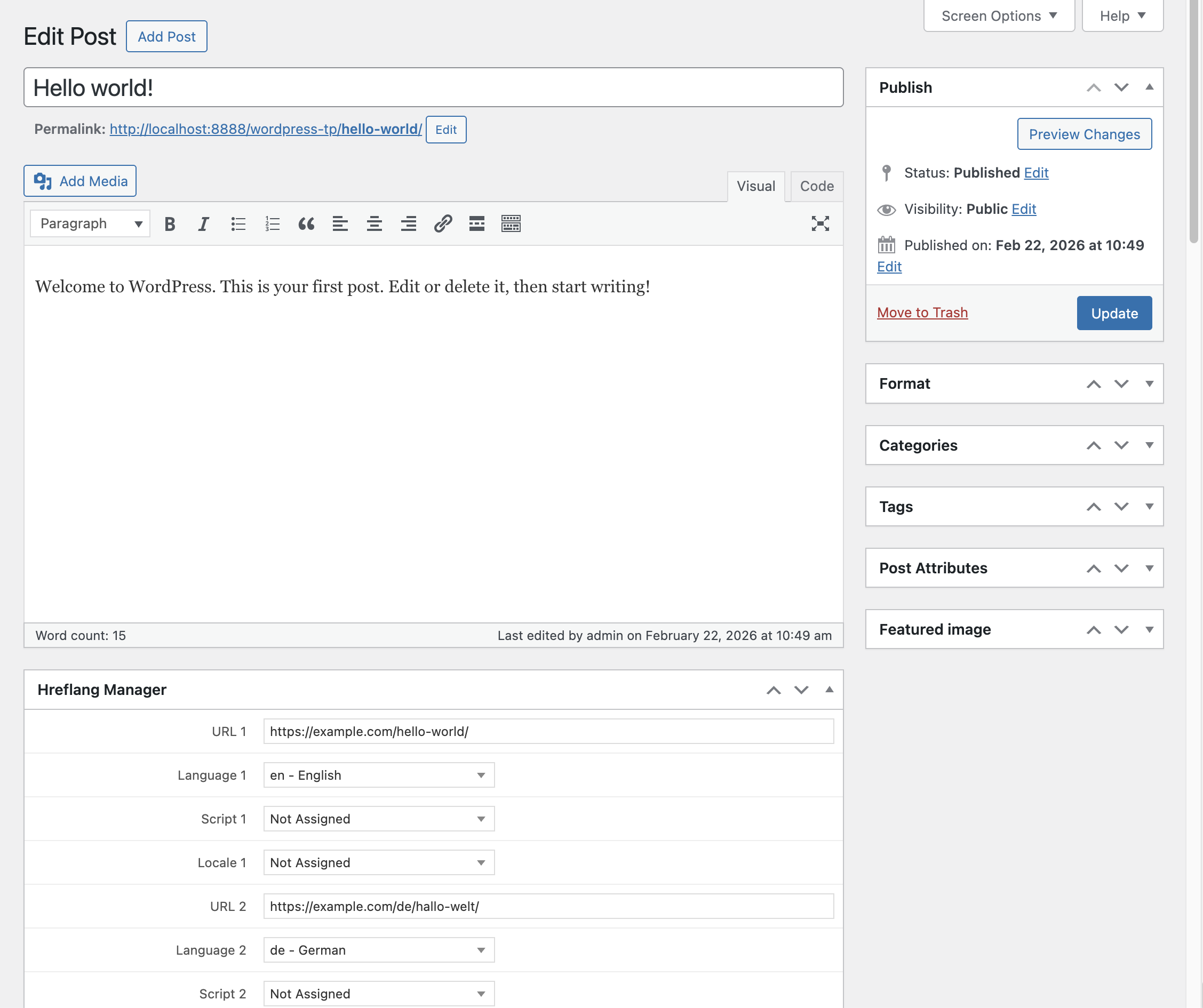Collapse the Hreflang Manager meta box

829,690
